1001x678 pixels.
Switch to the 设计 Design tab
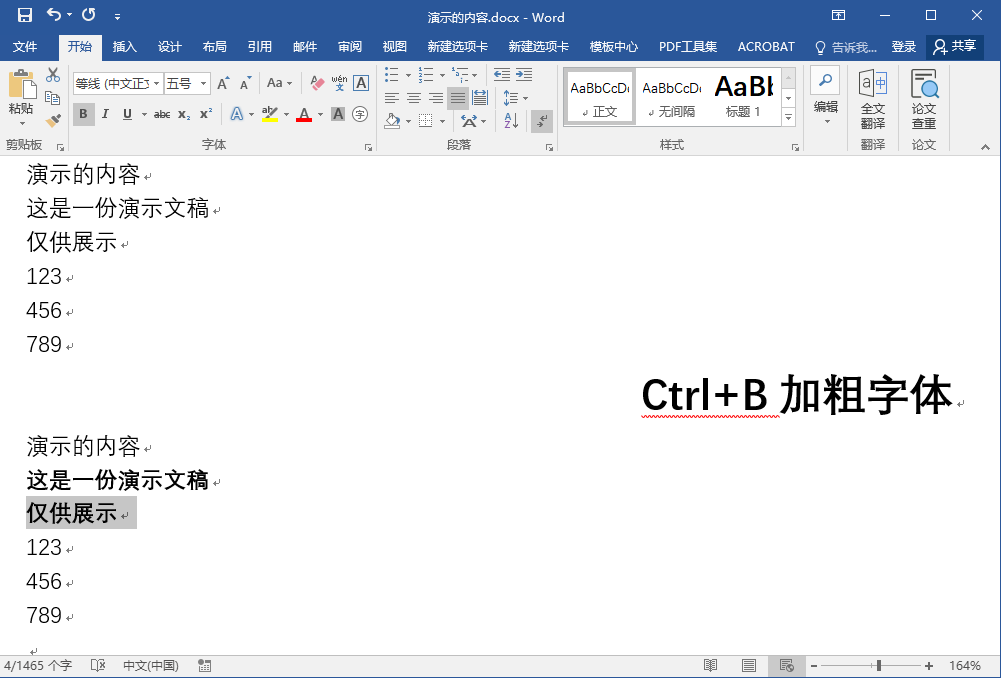(170, 47)
